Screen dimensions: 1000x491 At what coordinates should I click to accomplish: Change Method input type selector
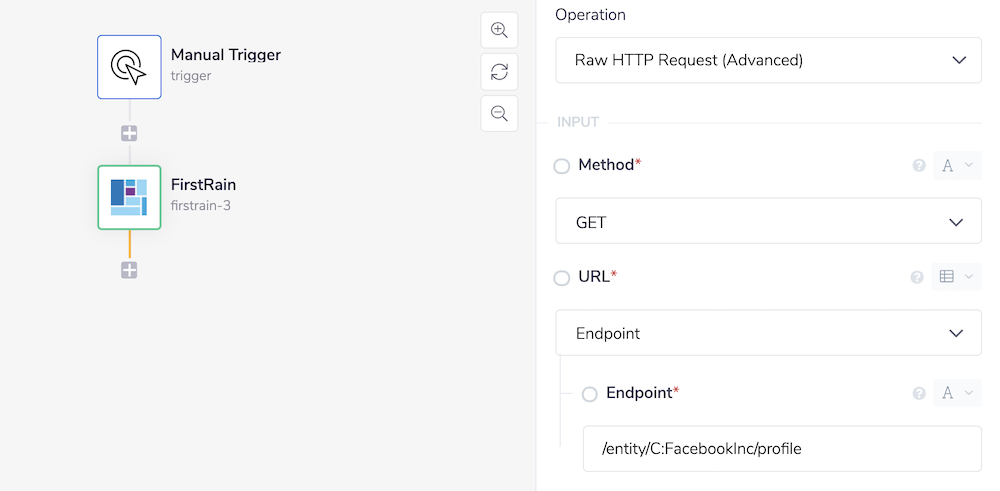coord(957,166)
